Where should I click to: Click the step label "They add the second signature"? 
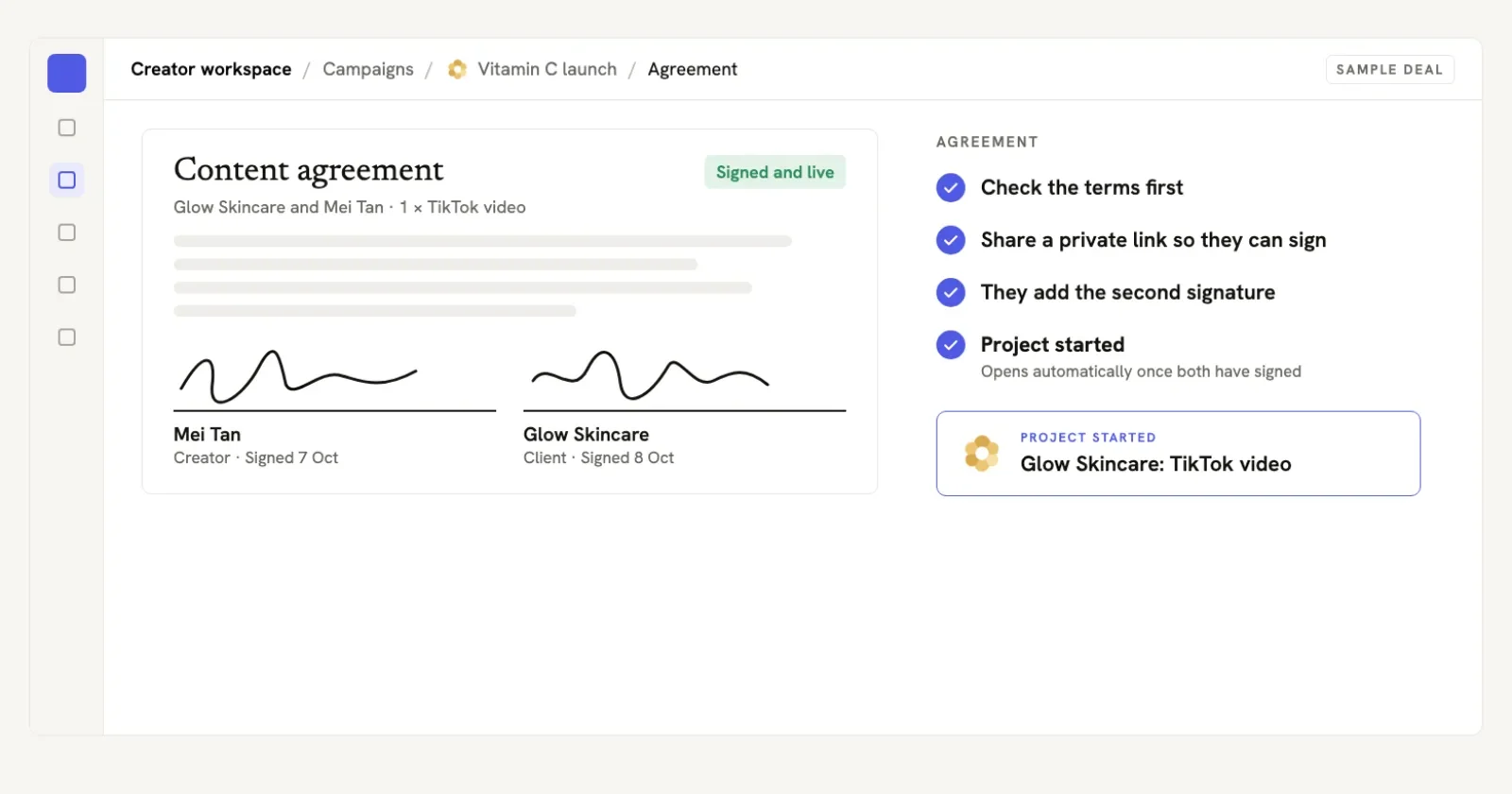[x=1128, y=292]
